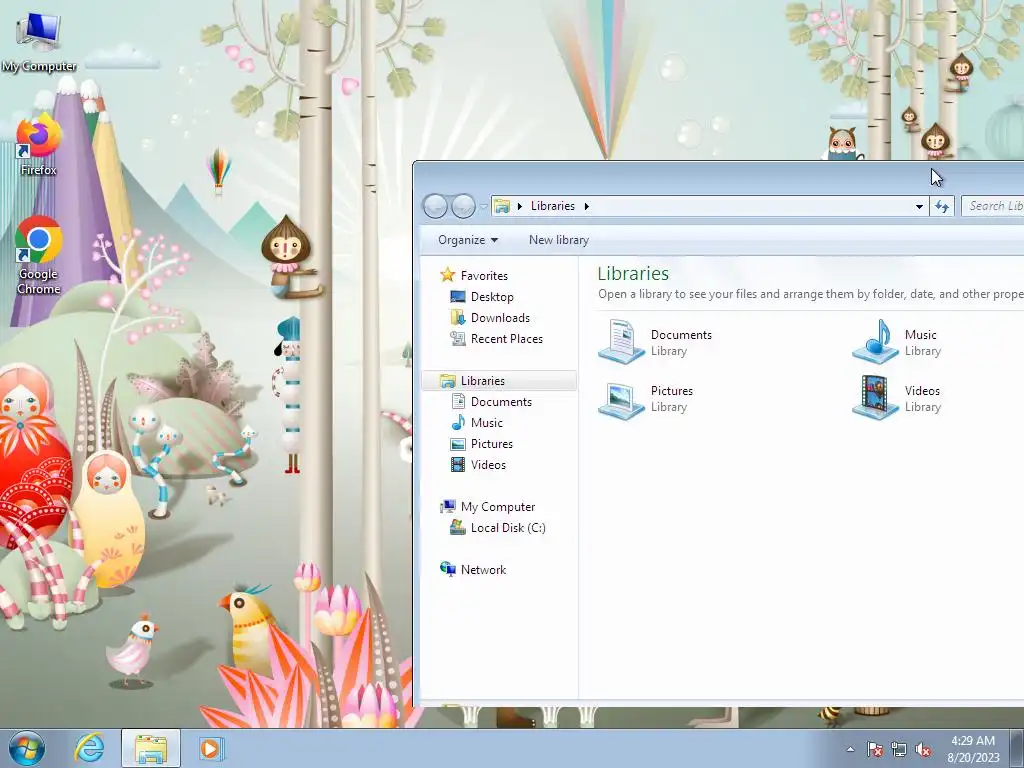The width and height of the screenshot is (1024, 768).
Task: Select Favorites in the navigation pane
Action: [x=484, y=276]
